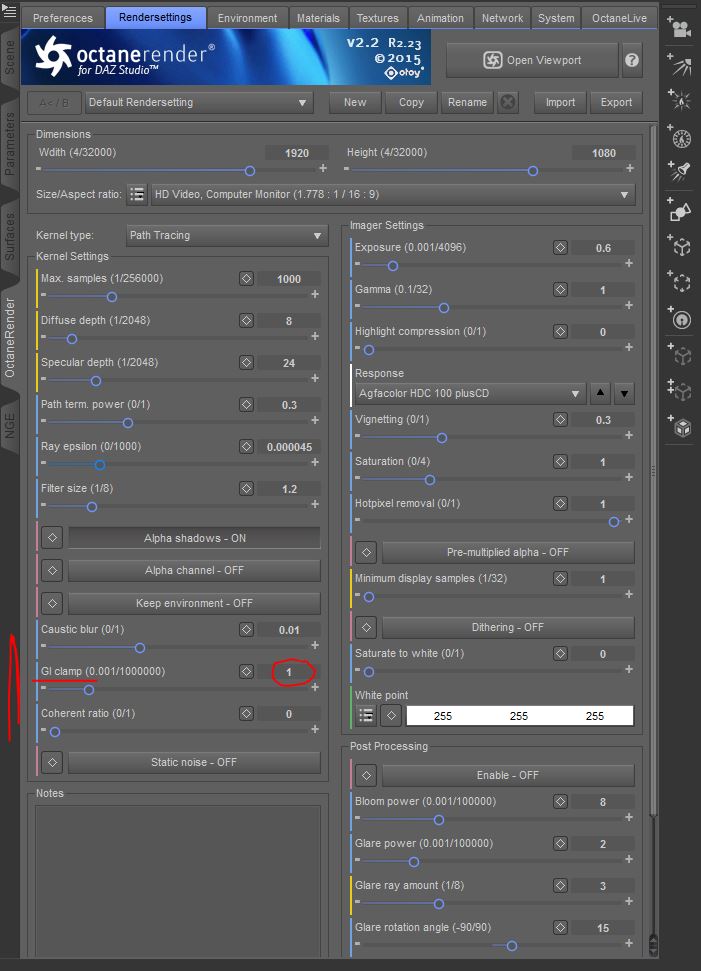Click the Rename button
This screenshot has width=701, height=971.
(467, 102)
